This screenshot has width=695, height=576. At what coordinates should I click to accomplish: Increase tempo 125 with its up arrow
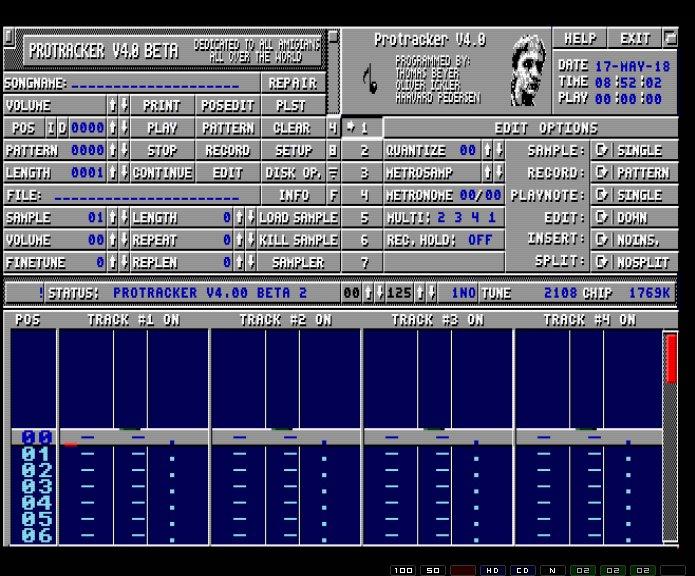pyautogui.click(x=420, y=293)
